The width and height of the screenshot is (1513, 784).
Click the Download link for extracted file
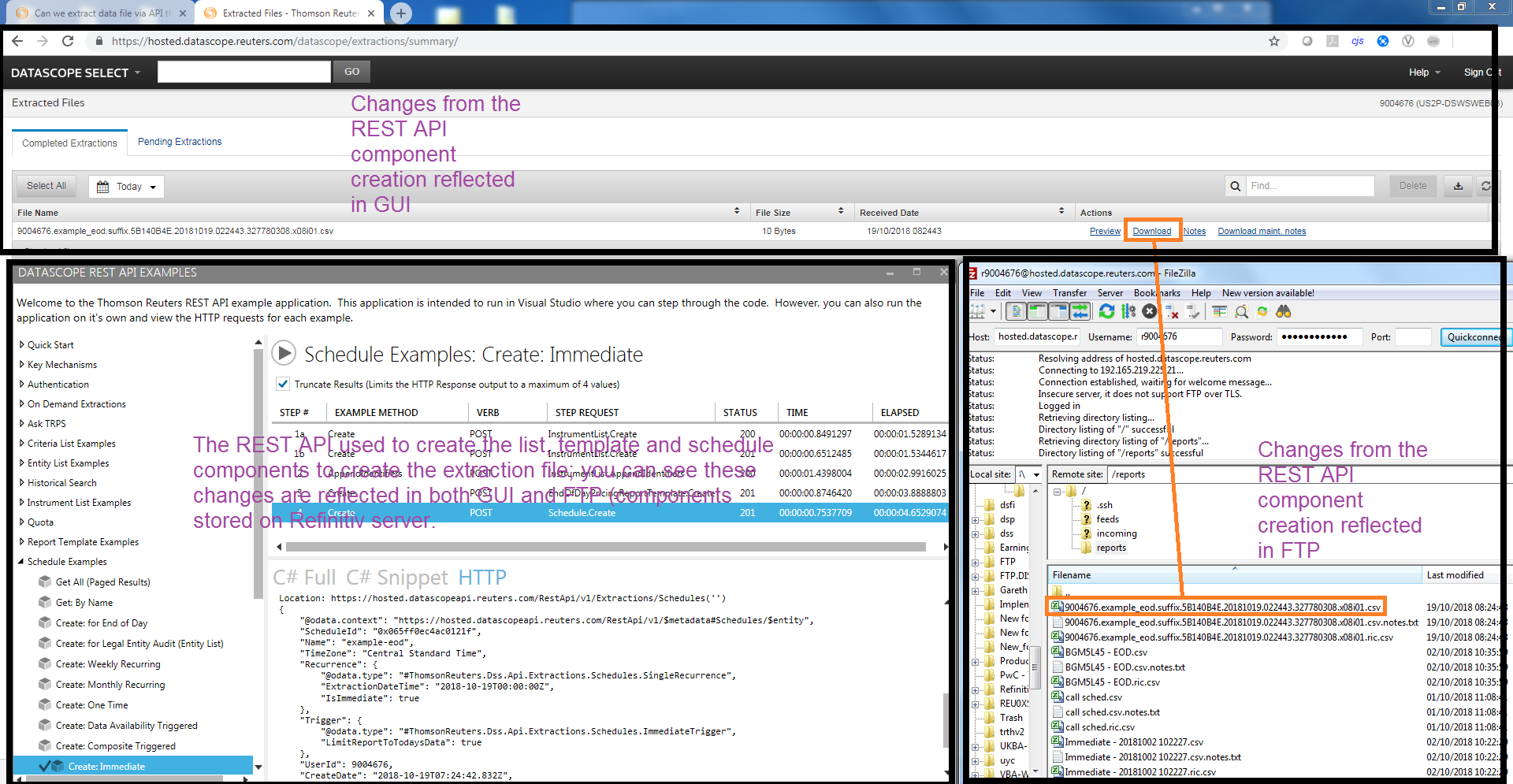click(x=1151, y=231)
